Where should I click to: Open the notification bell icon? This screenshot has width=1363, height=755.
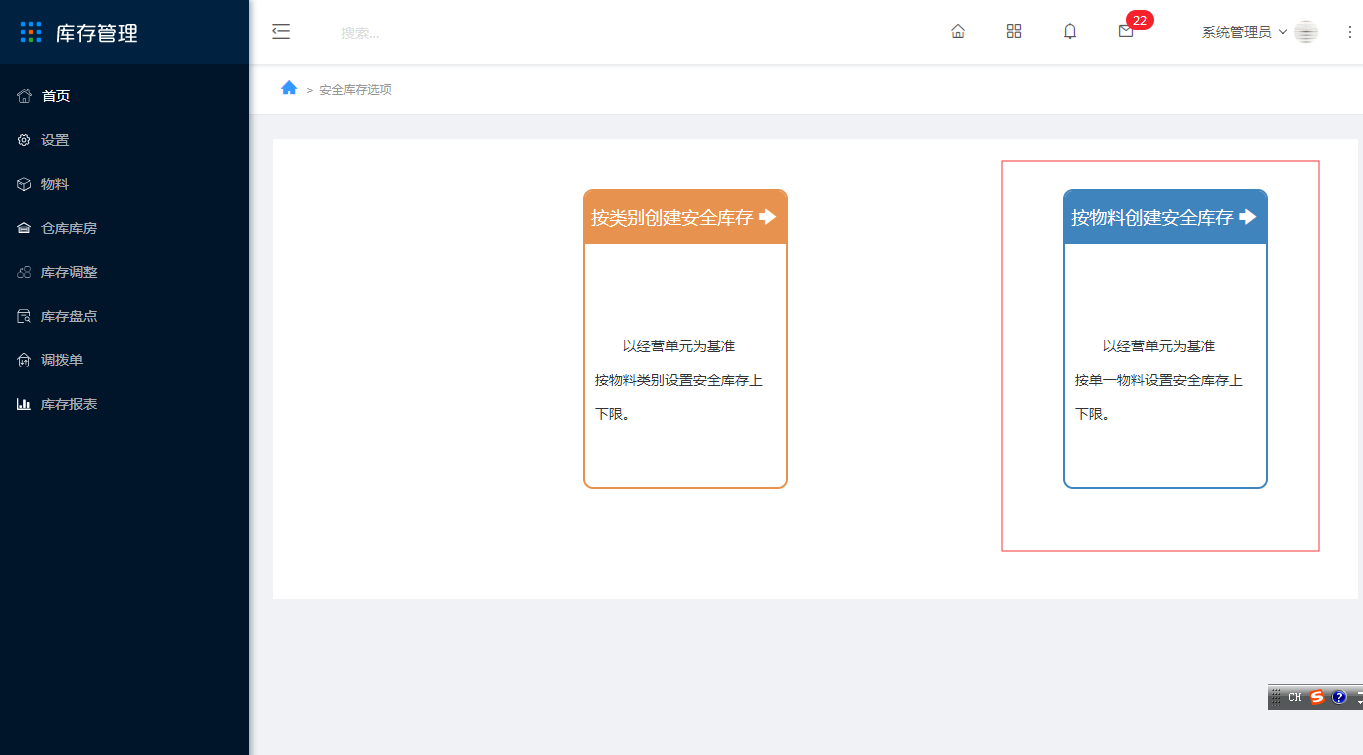(x=1070, y=32)
